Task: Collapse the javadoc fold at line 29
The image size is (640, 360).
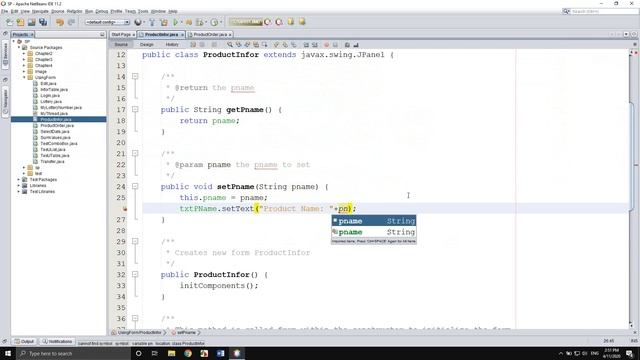Action: tap(135, 241)
